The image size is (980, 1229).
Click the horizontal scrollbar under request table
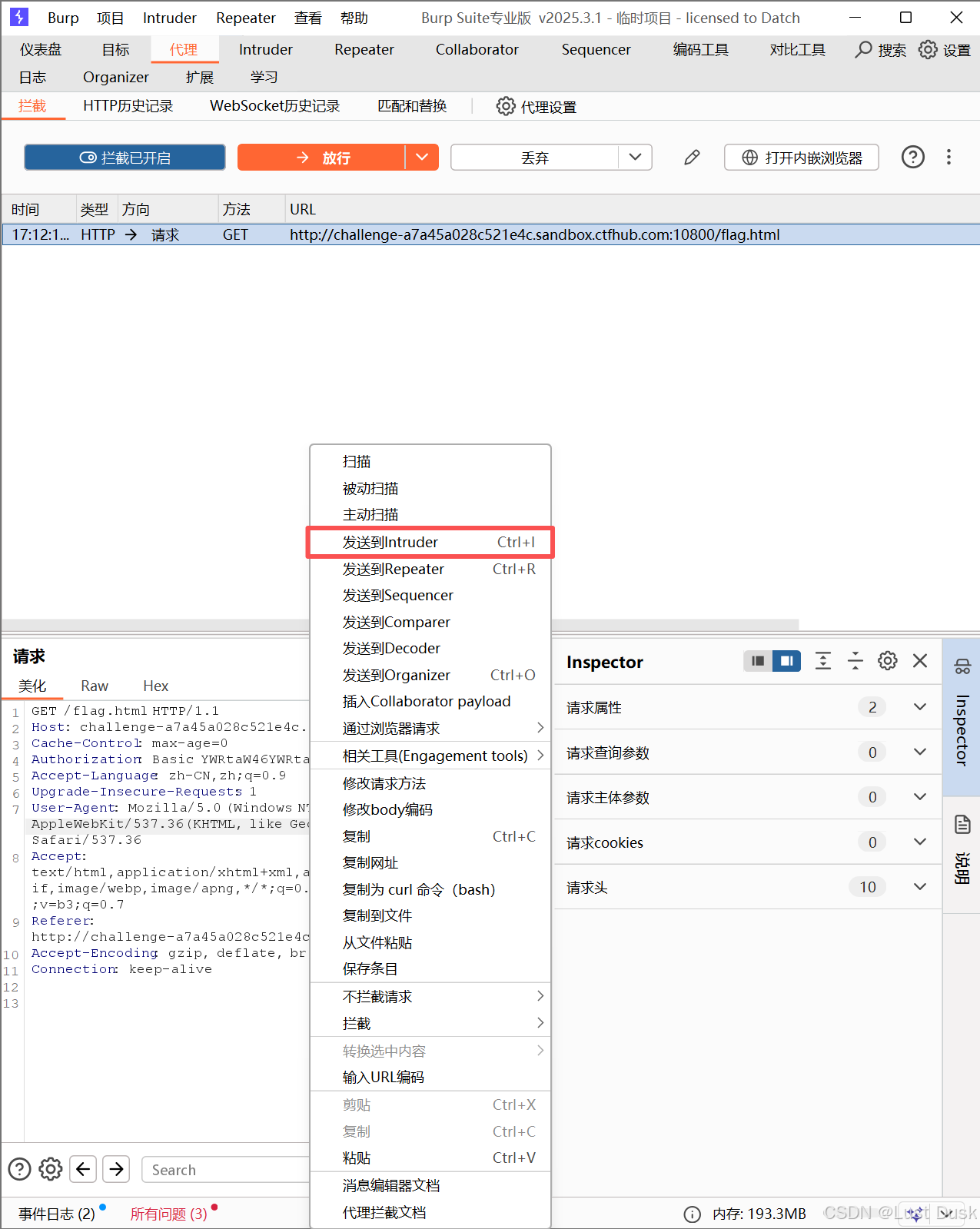400,625
